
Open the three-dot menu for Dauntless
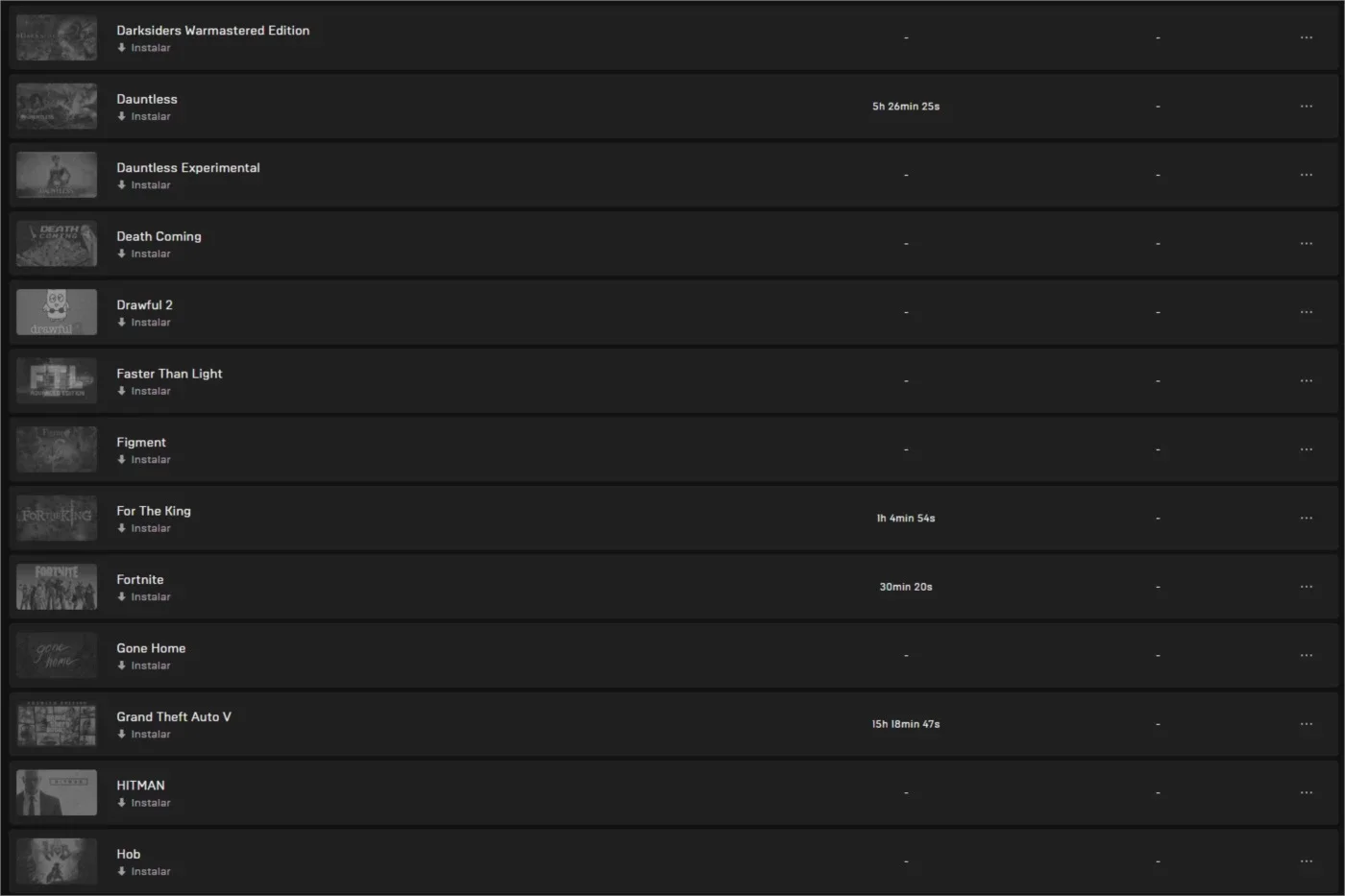pyautogui.click(x=1306, y=107)
